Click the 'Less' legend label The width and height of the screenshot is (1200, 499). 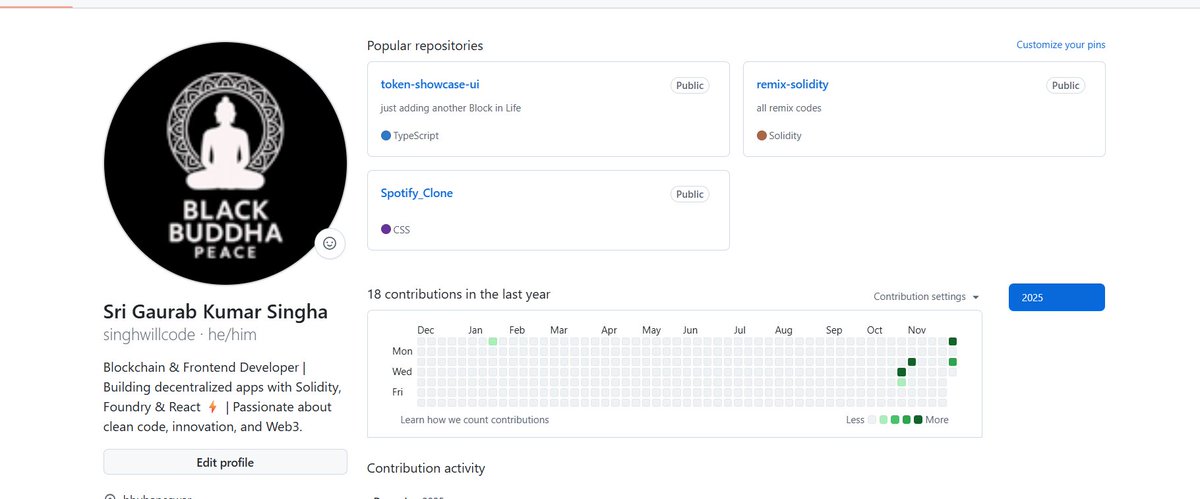click(855, 420)
